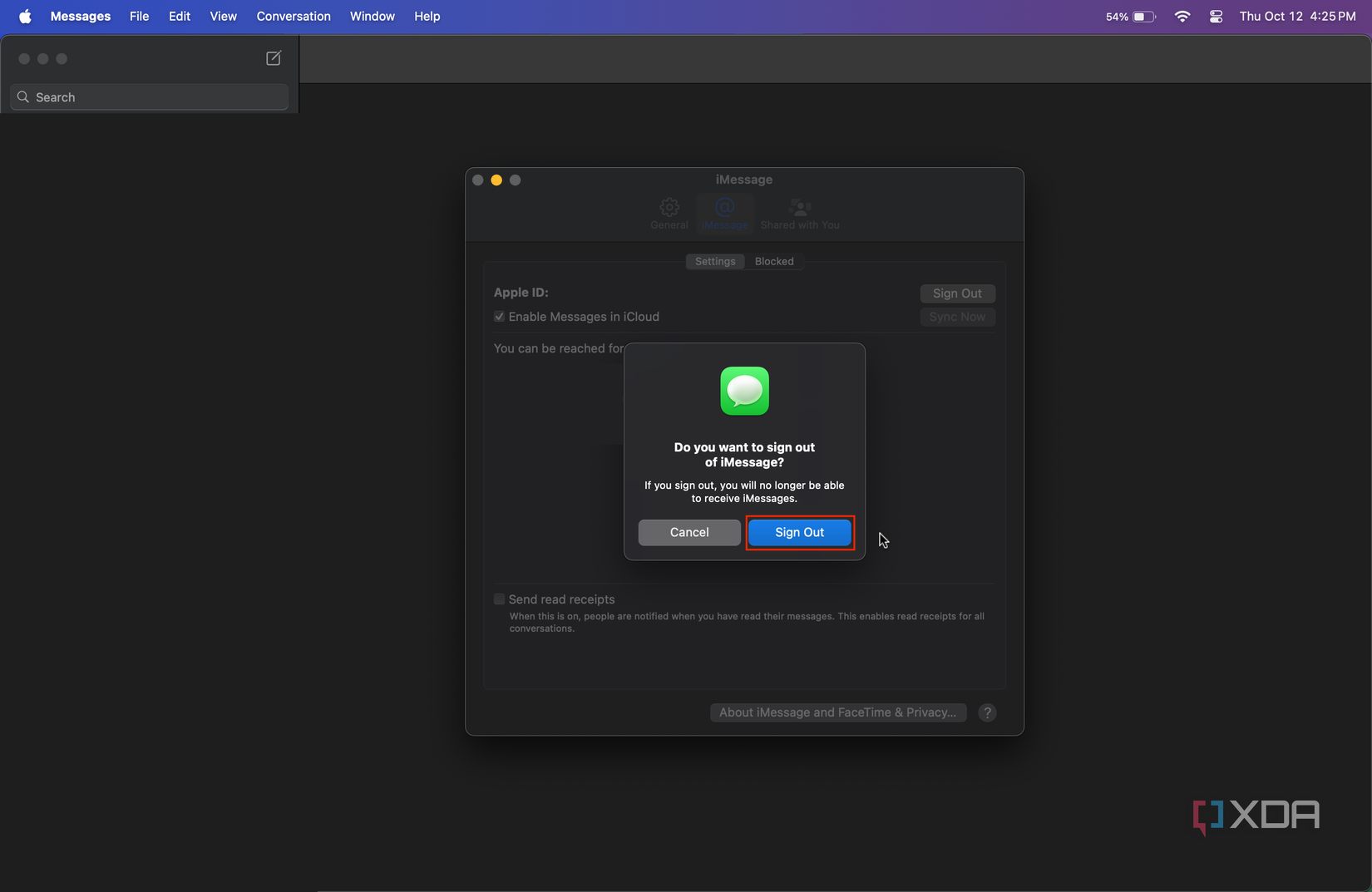
Task: Click the date and time in menu bar
Action: [x=1297, y=16]
